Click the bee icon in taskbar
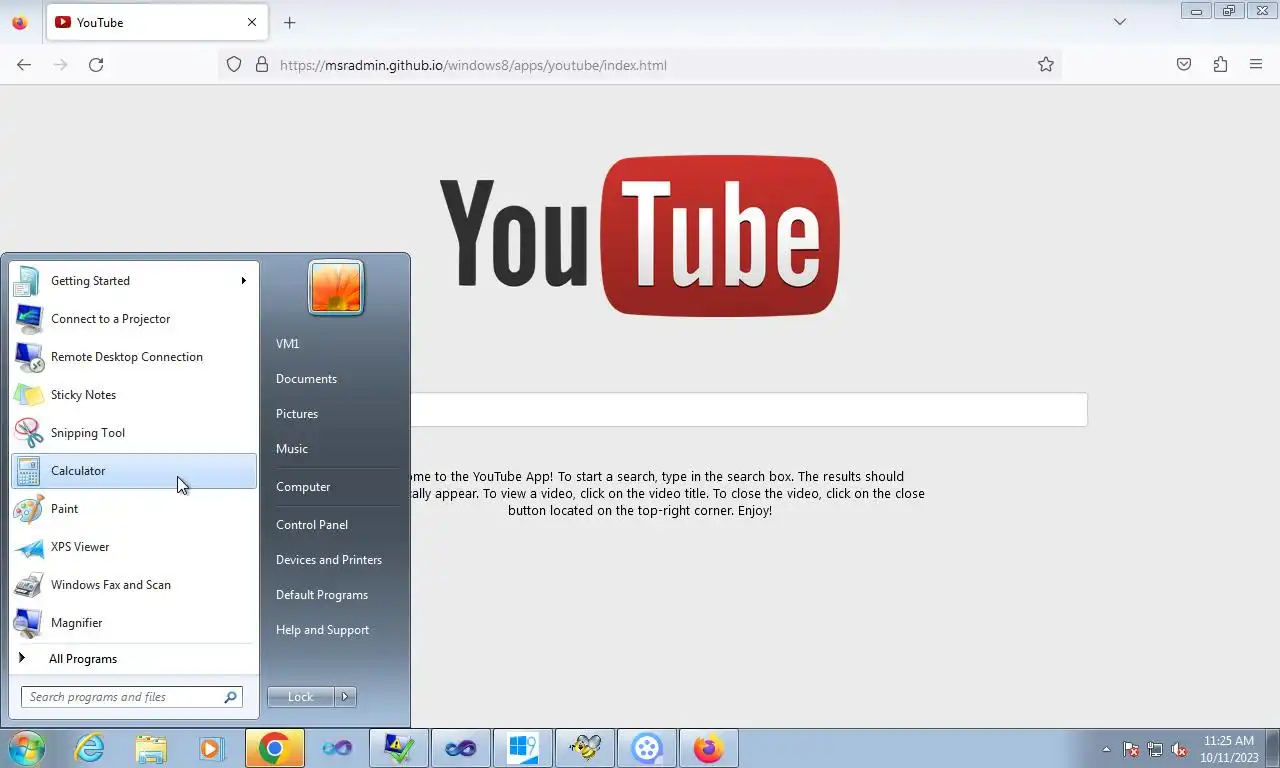The image size is (1280, 768). [x=585, y=748]
